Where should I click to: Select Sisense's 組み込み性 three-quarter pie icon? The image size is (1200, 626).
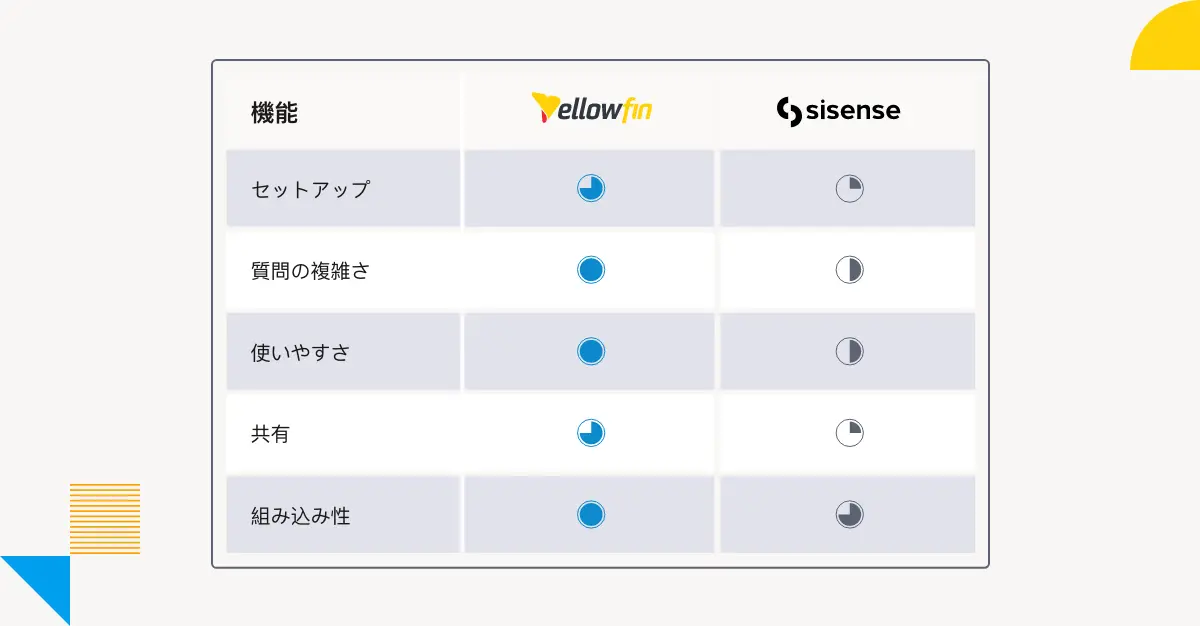click(849, 514)
